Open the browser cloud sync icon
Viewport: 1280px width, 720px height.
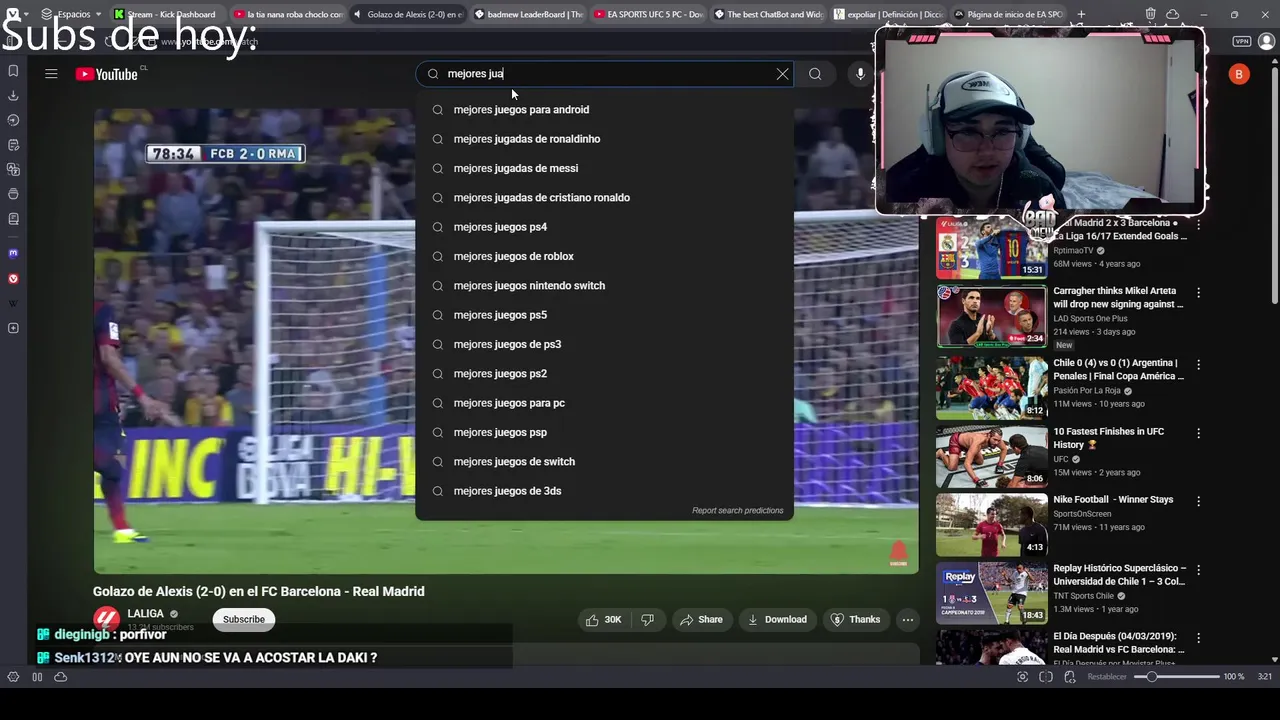point(1172,14)
